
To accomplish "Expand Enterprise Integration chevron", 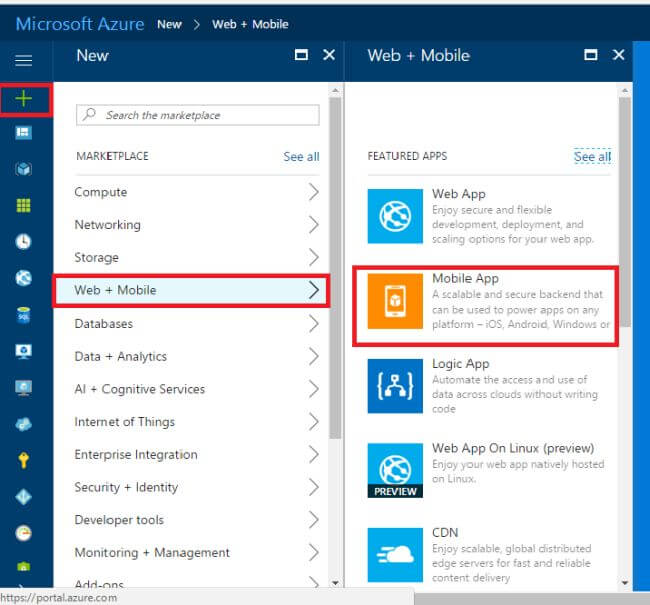I will point(314,454).
